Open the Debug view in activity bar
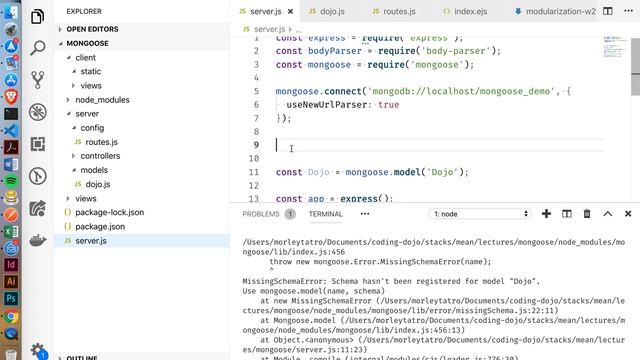 38,112
